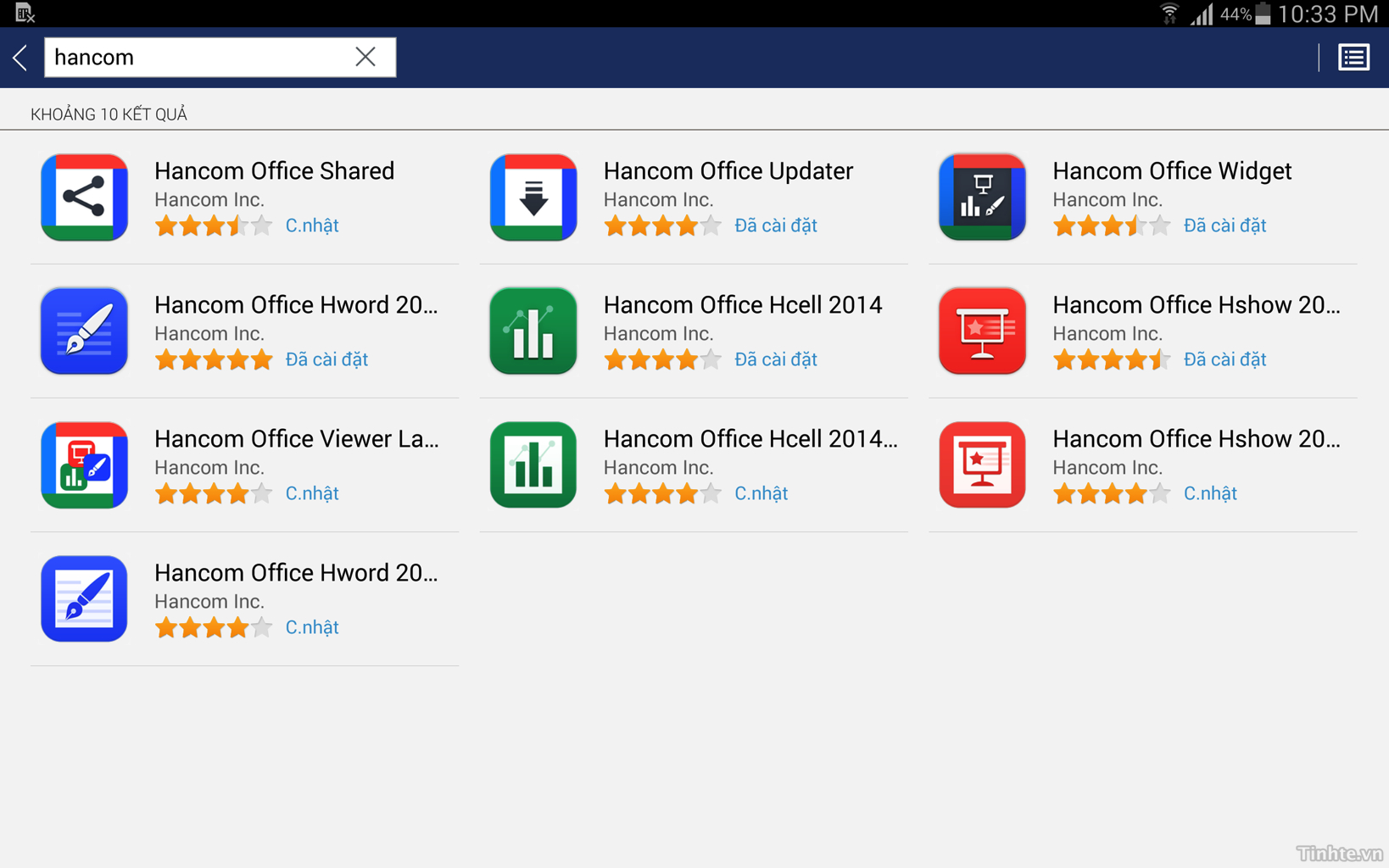Select the Hancom Office Viewer La... title
The height and width of the screenshot is (868, 1389).
(x=297, y=439)
